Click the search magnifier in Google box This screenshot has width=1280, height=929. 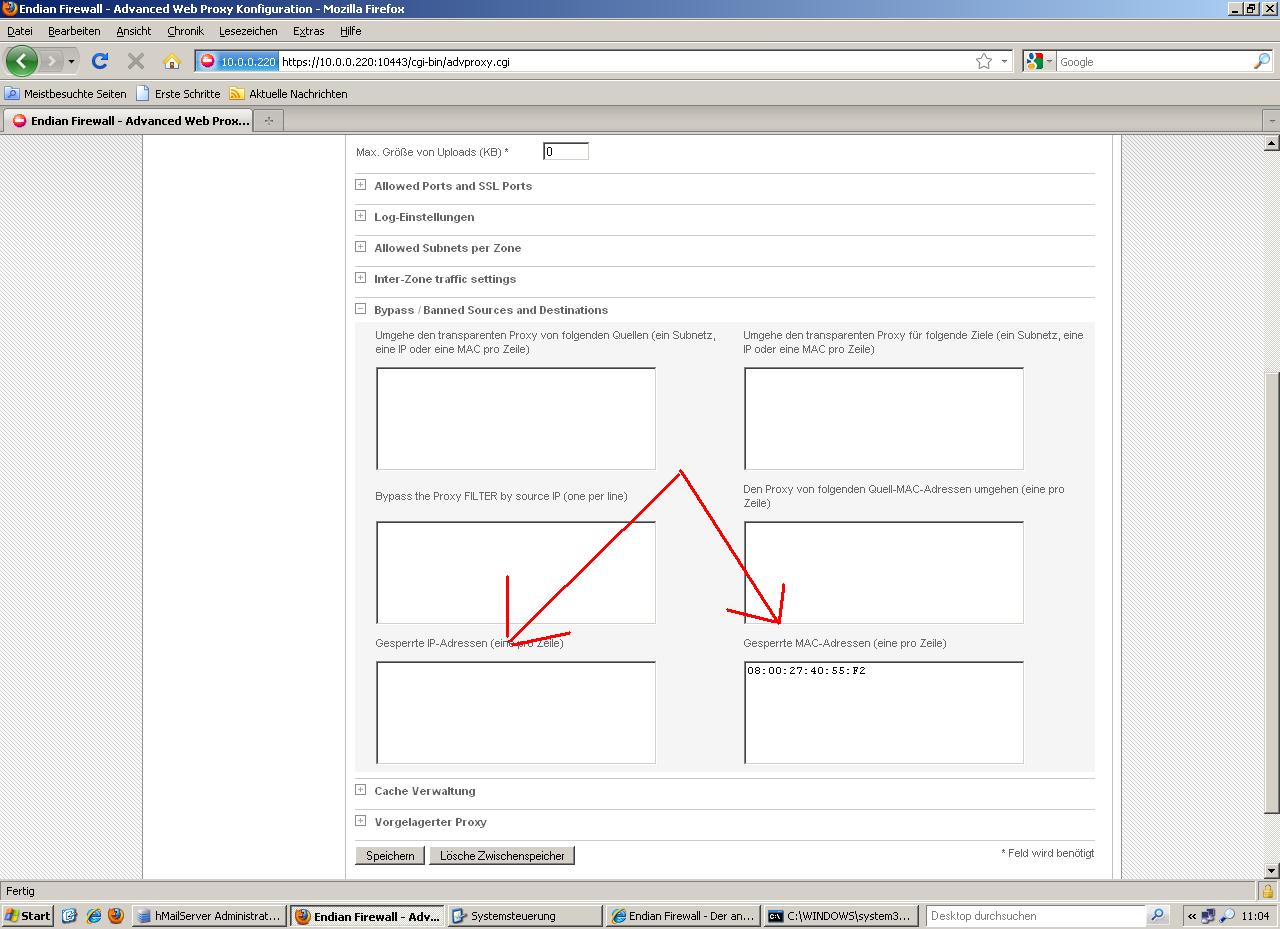click(x=1261, y=61)
